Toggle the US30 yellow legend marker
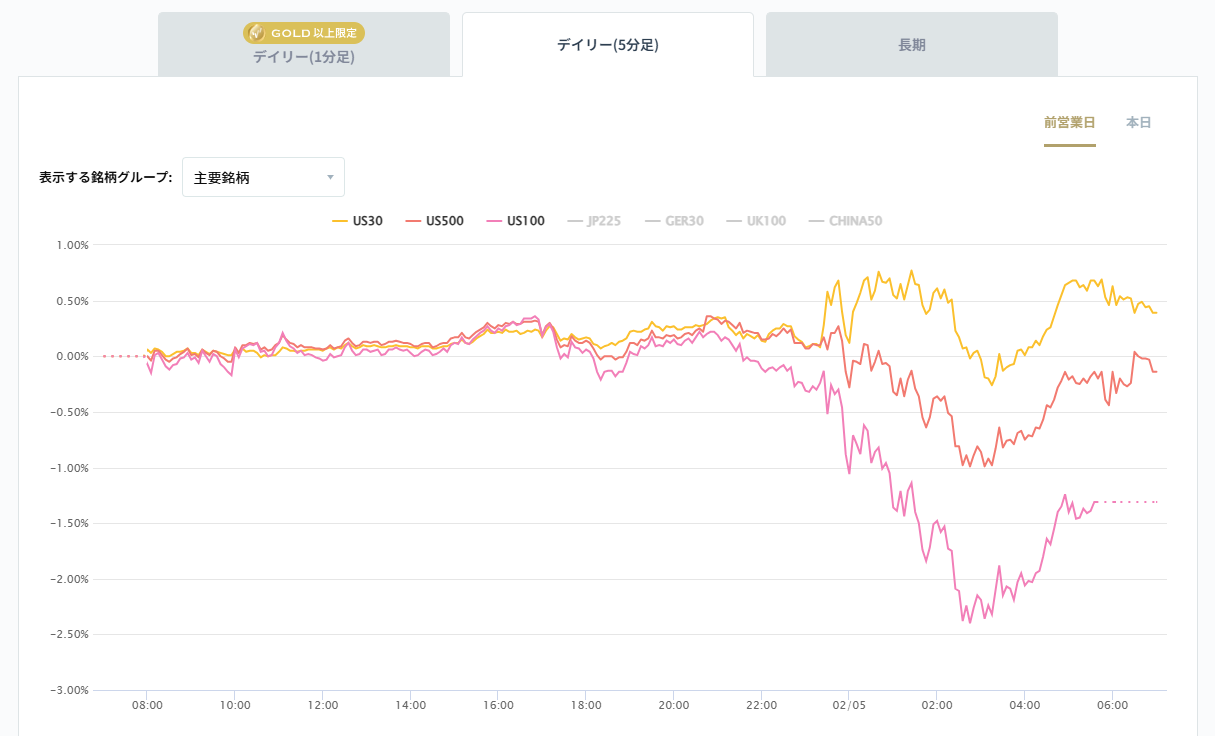 pos(339,221)
